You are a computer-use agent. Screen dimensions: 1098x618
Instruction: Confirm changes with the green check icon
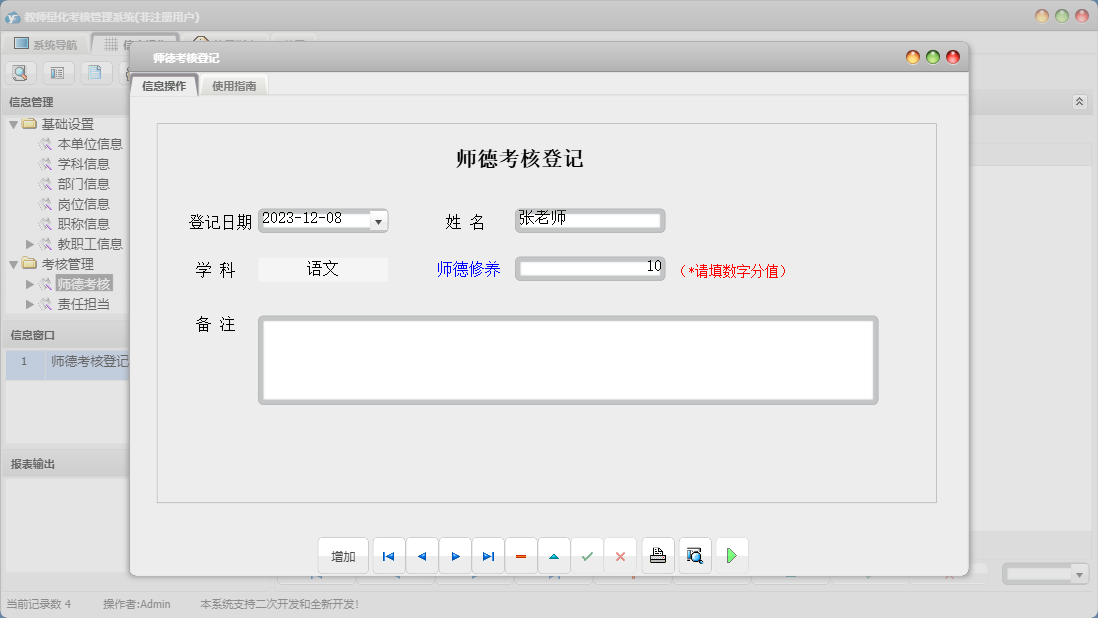(x=587, y=555)
